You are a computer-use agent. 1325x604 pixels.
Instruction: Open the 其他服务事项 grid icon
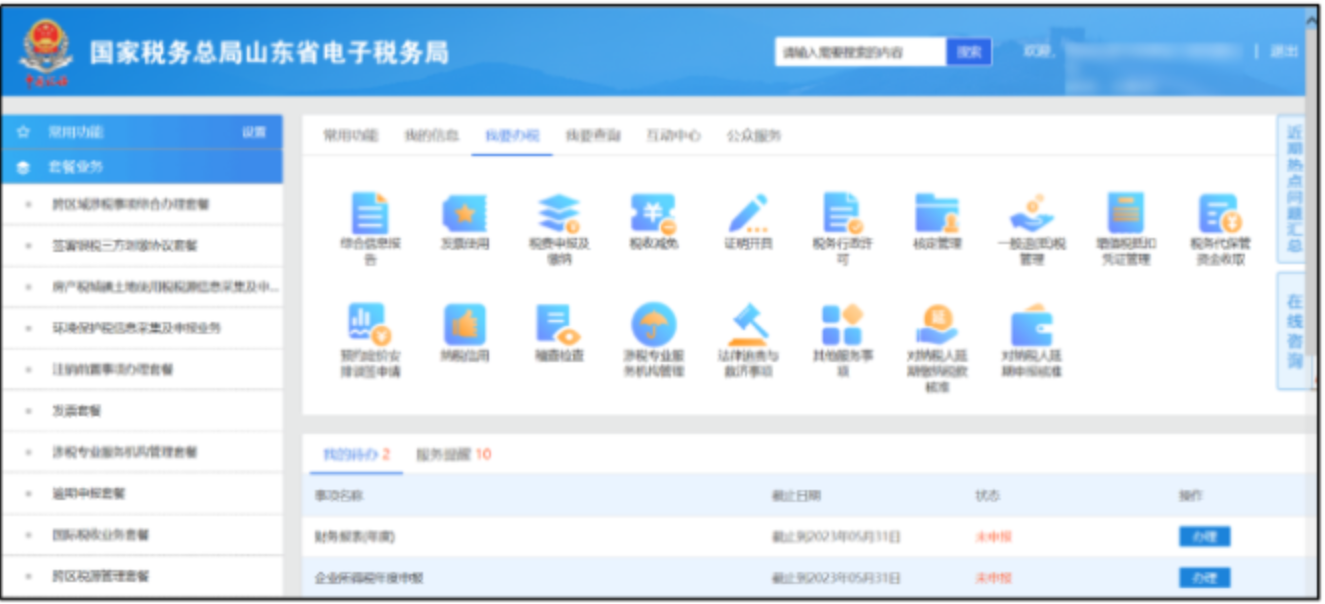(x=841, y=325)
